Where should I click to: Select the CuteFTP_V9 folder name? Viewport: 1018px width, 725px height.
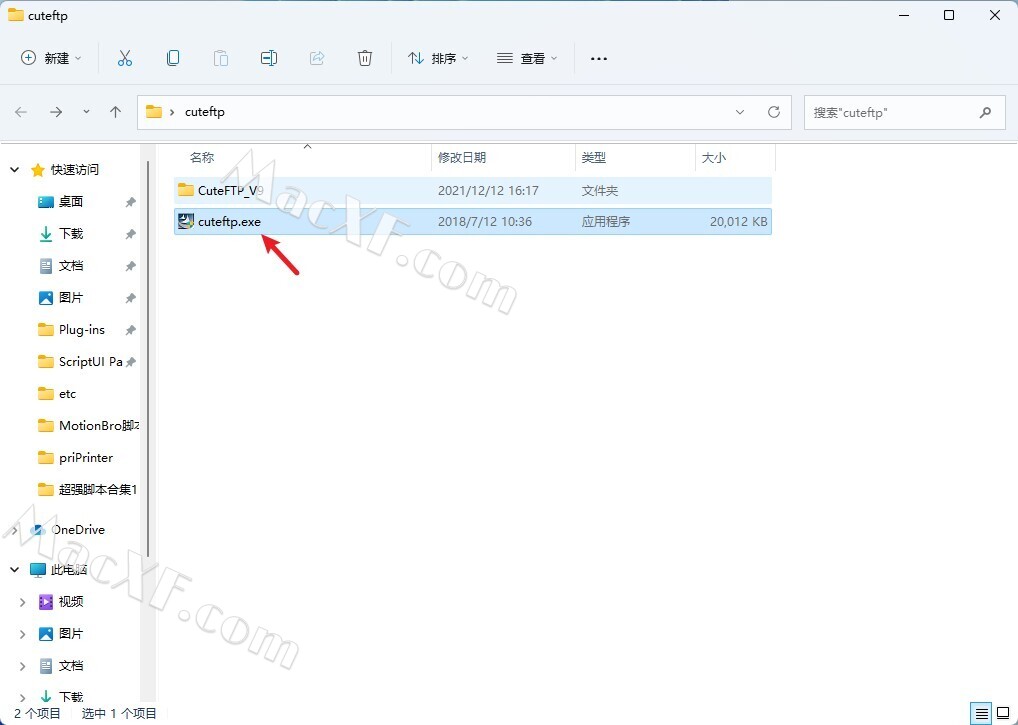click(230, 190)
